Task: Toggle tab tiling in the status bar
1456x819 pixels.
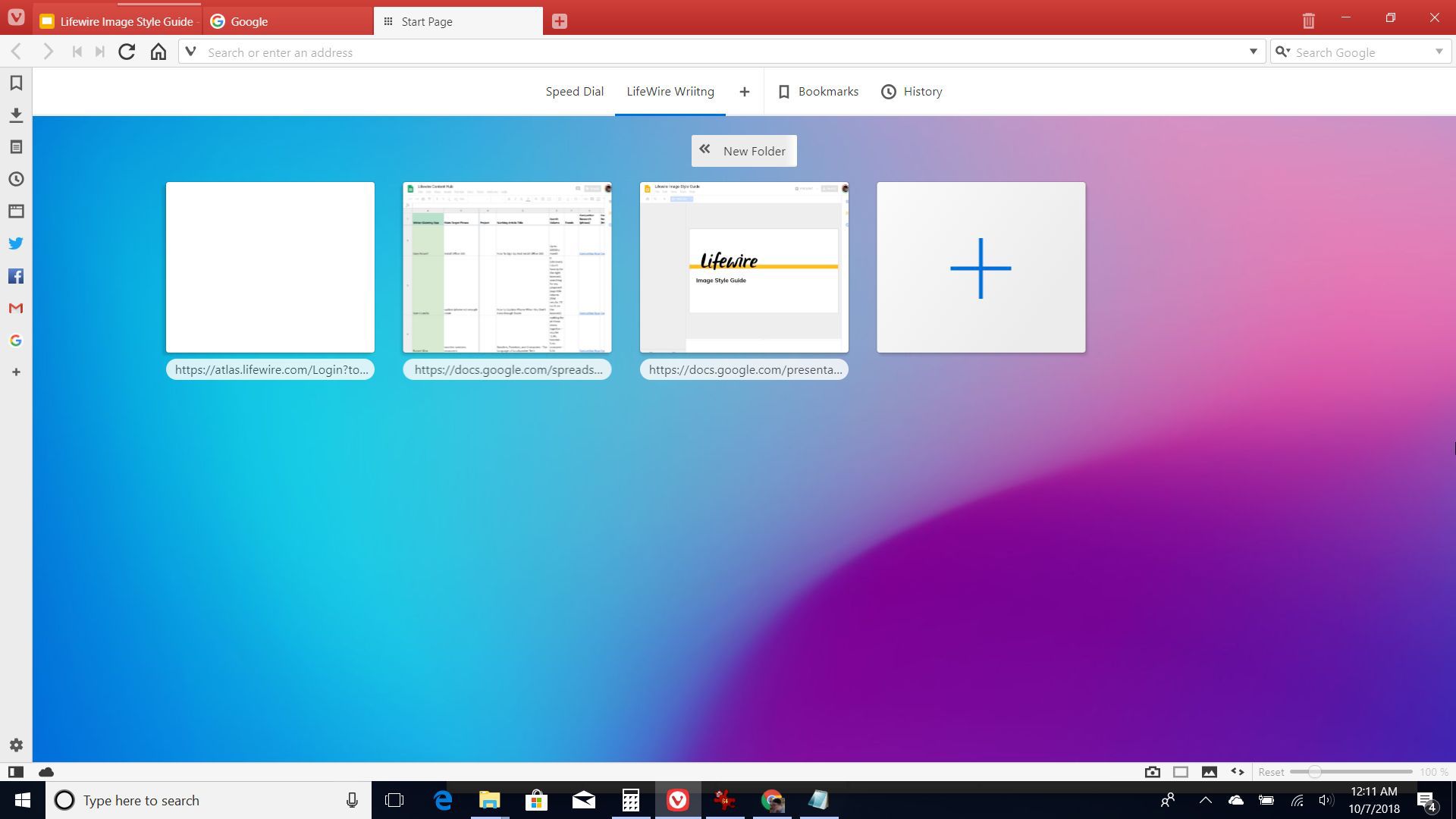Action: click(1181, 772)
